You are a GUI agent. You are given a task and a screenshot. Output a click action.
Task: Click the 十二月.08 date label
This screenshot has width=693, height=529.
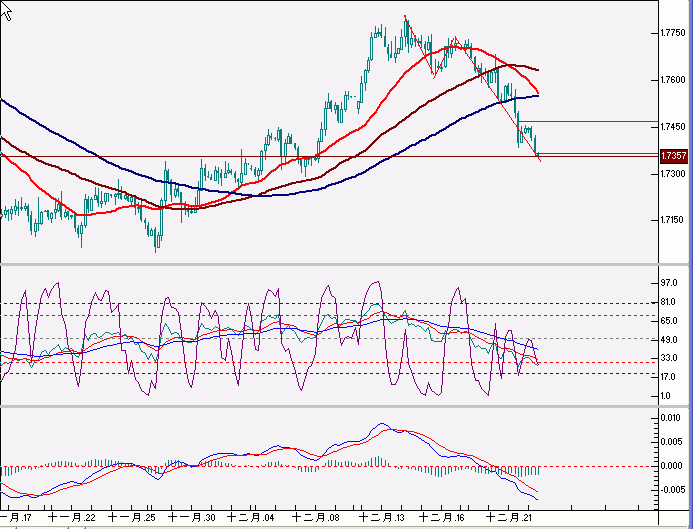314,518
